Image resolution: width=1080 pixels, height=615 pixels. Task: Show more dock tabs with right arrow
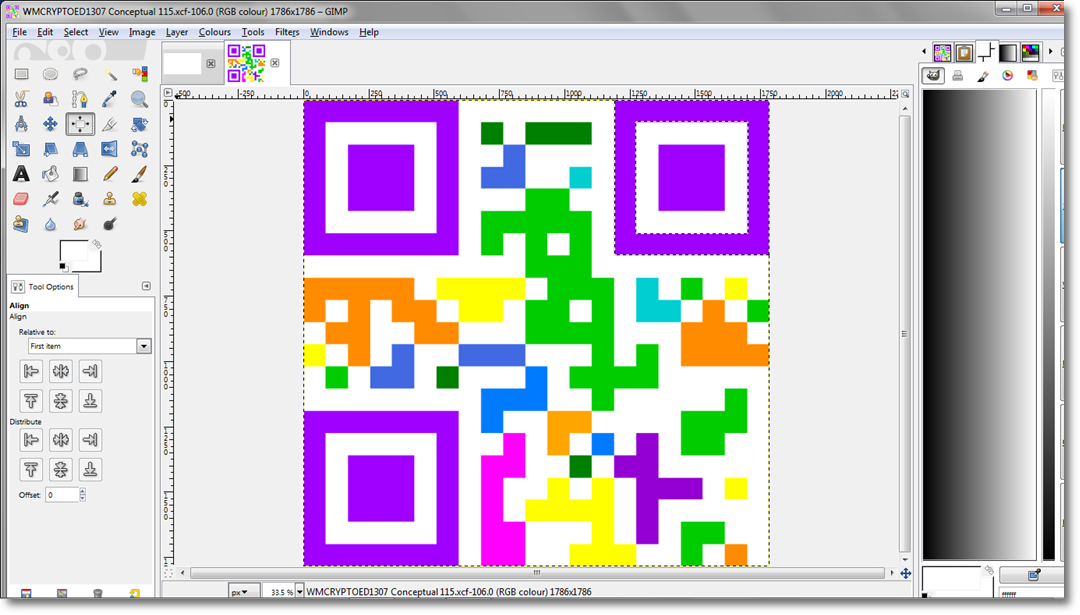click(1050, 52)
